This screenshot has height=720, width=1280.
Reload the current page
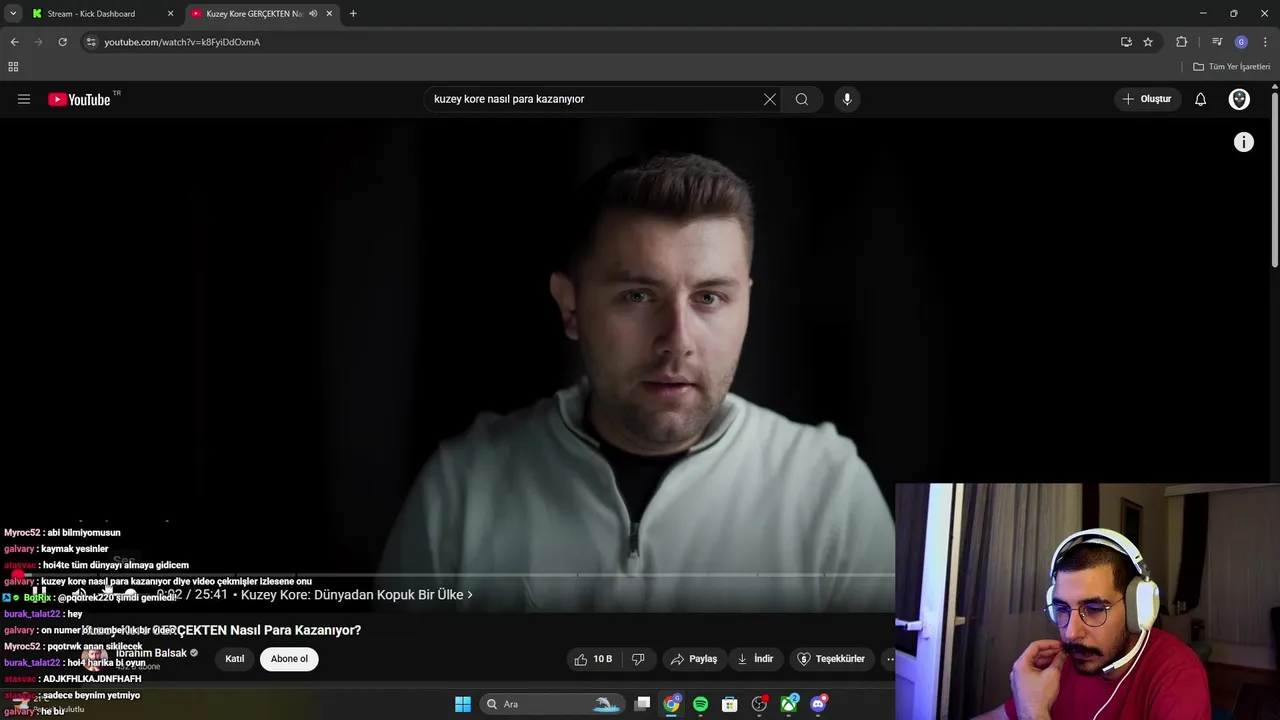[62, 42]
